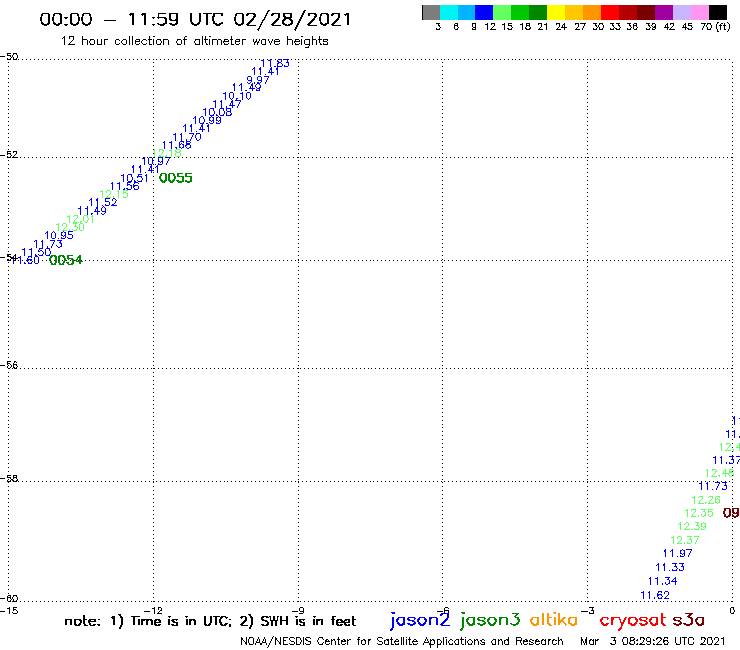Screen dimensions: 740x650
Task: Click the green 12.37 wave height value
Action: (685, 540)
